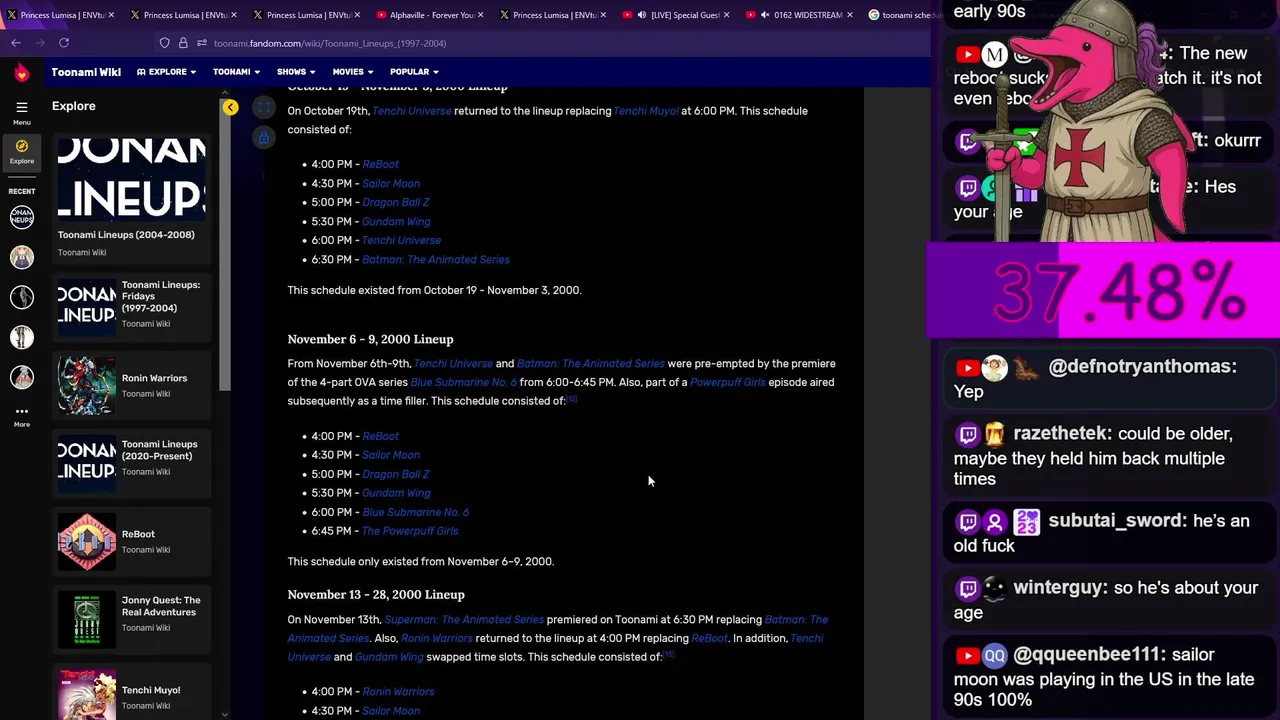Open Toonami Lineups (2020-Present) card

(131, 462)
